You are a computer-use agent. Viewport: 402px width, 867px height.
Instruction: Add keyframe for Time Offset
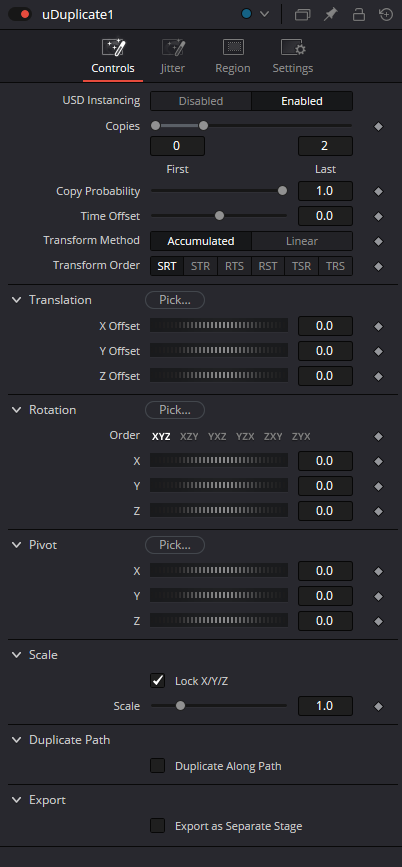click(x=378, y=216)
